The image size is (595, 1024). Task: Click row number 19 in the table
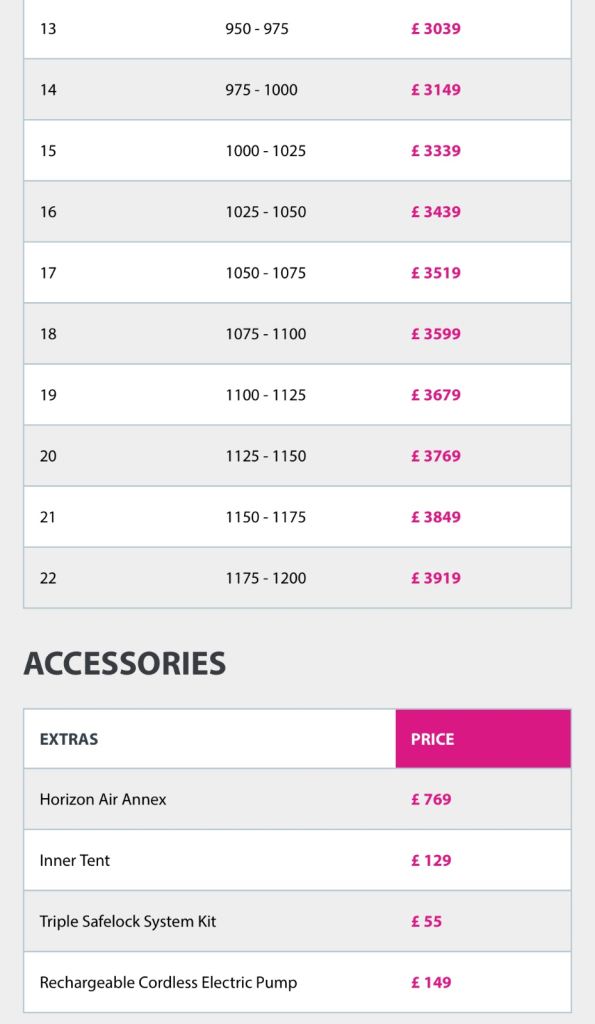48,395
